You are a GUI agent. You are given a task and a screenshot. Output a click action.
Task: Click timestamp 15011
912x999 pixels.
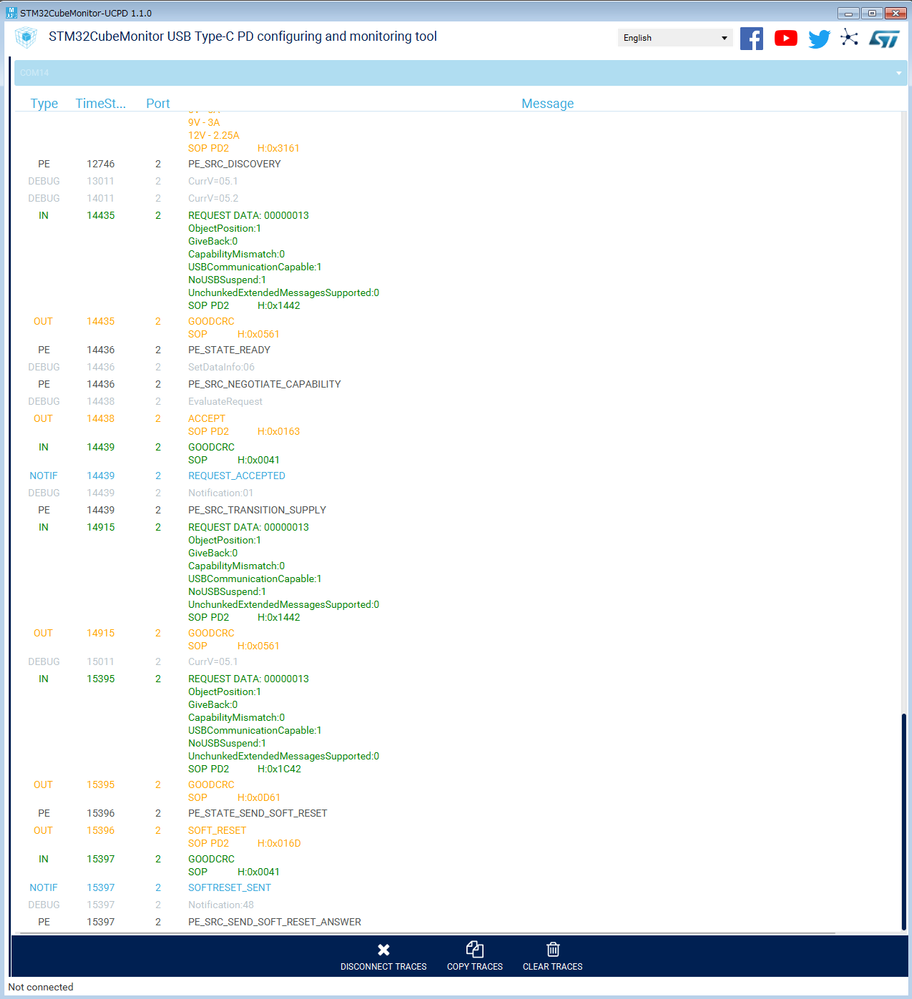[101, 662]
